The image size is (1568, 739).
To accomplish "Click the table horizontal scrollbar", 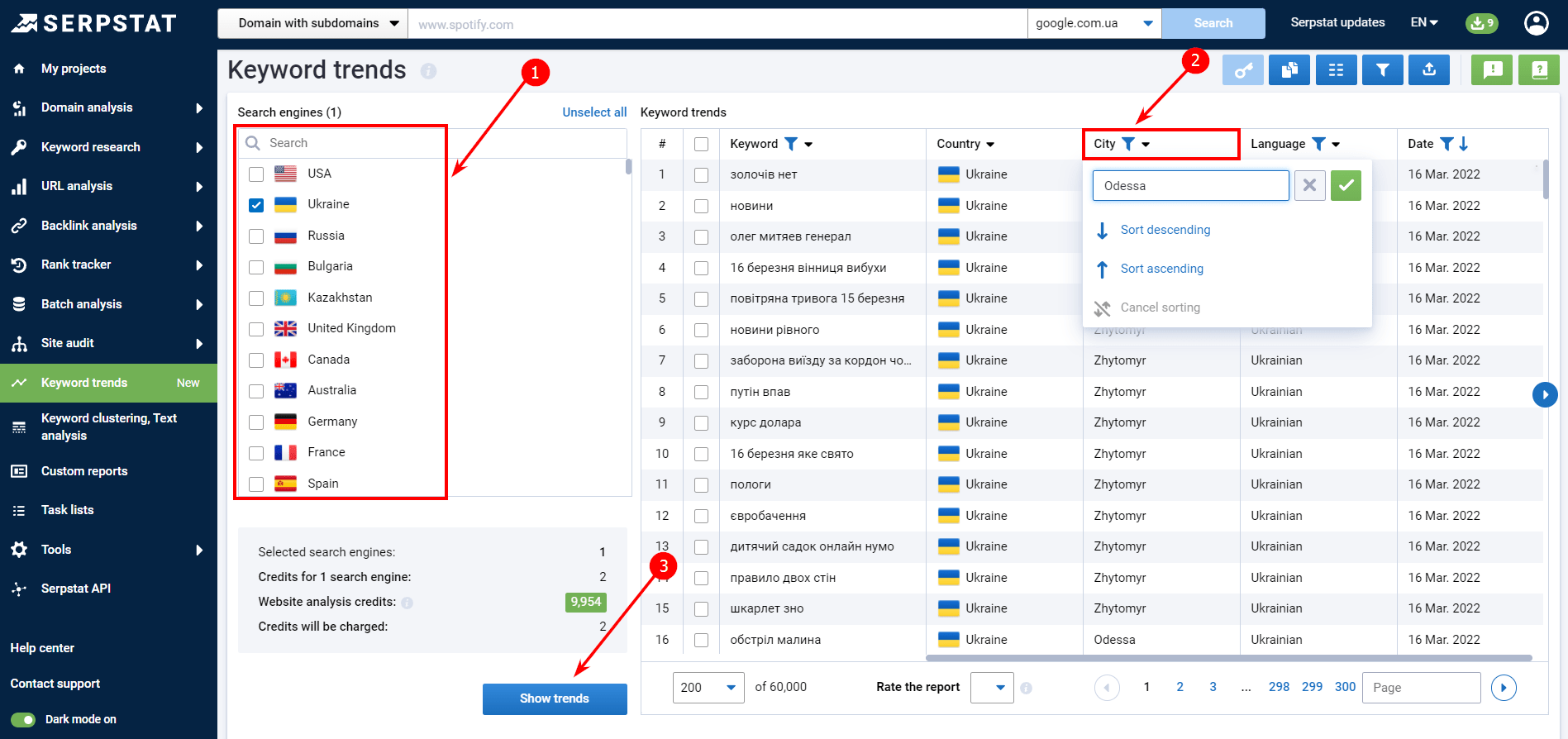I will 1228,658.
